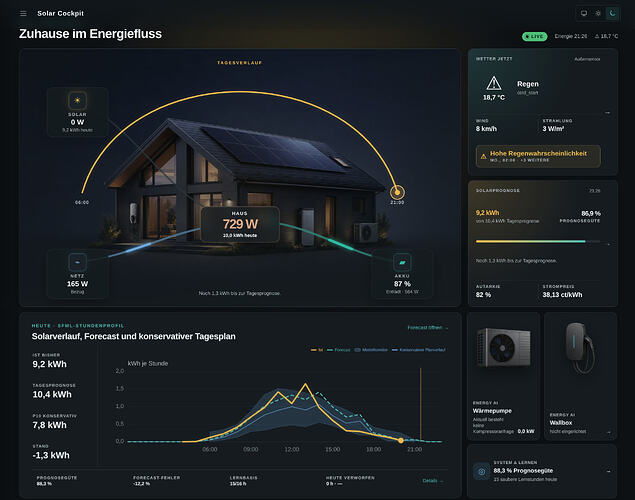Click the System & Lernen gear icon
Viewport: 635px width, 500px height.
click(x=482, y=471)
